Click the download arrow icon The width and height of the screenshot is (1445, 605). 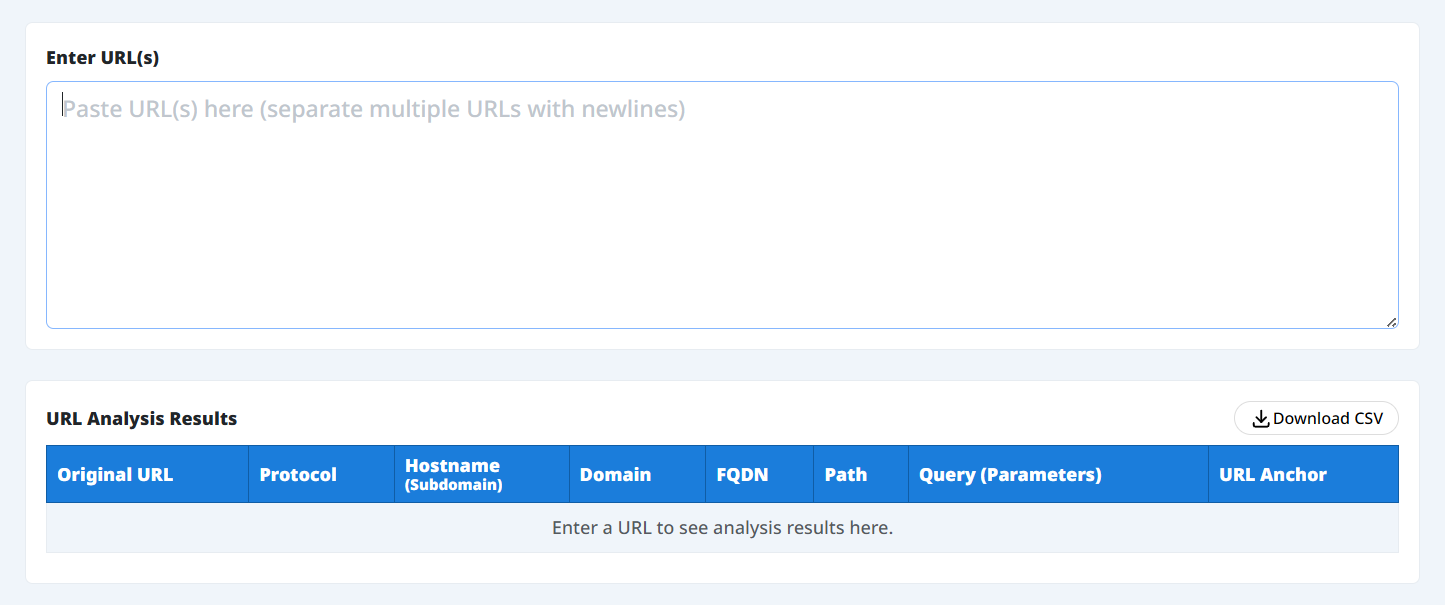point(1260,419)
